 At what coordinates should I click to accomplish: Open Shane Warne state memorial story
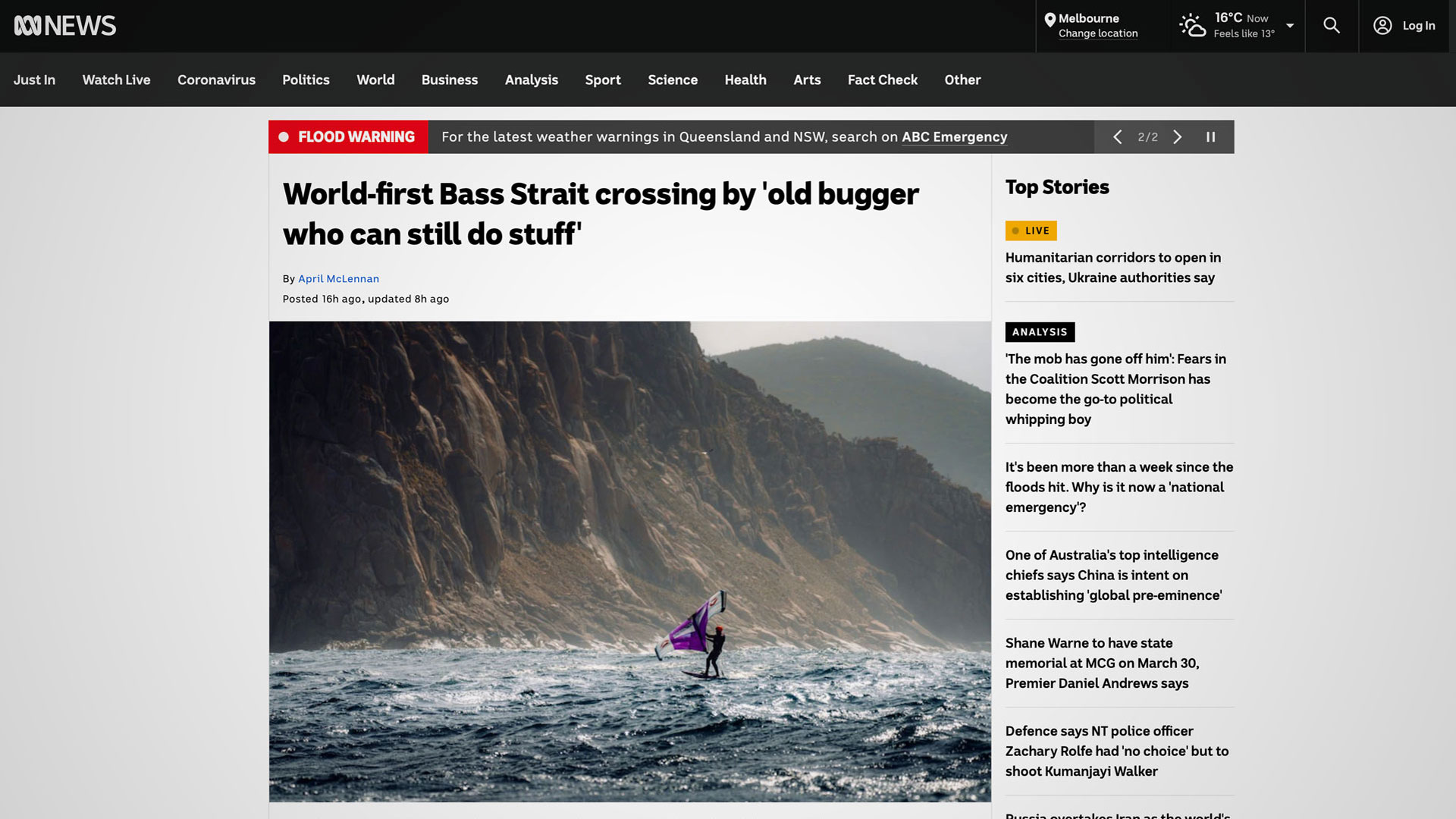1102,664
